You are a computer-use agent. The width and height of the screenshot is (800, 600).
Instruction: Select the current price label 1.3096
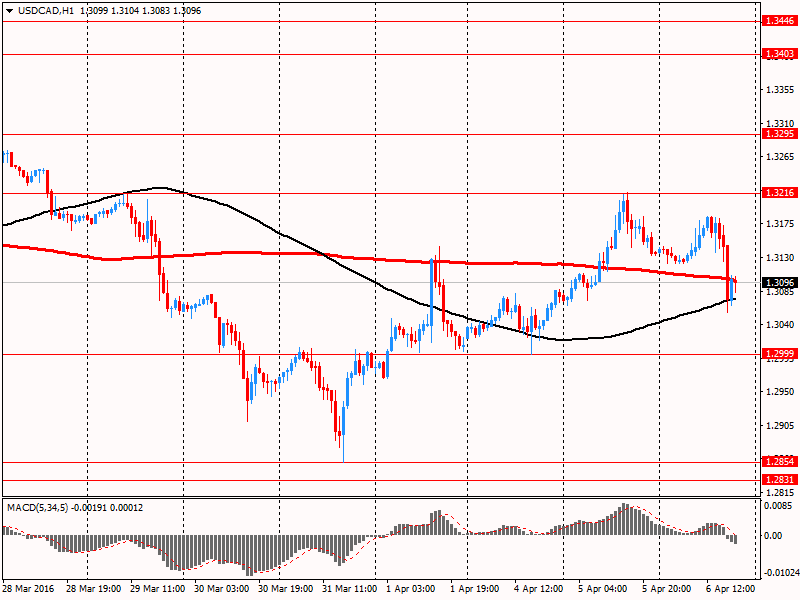pos(780,282)
